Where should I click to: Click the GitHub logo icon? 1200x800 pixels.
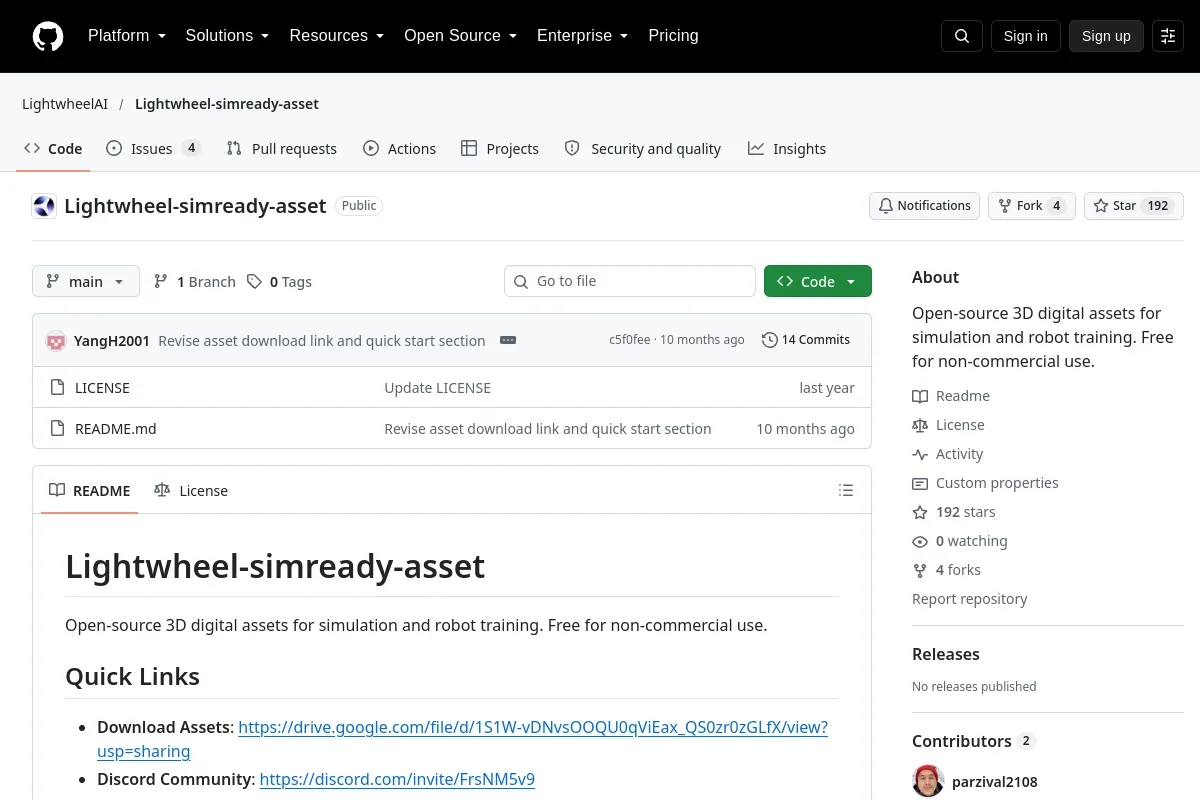click(x=48, y=36)
